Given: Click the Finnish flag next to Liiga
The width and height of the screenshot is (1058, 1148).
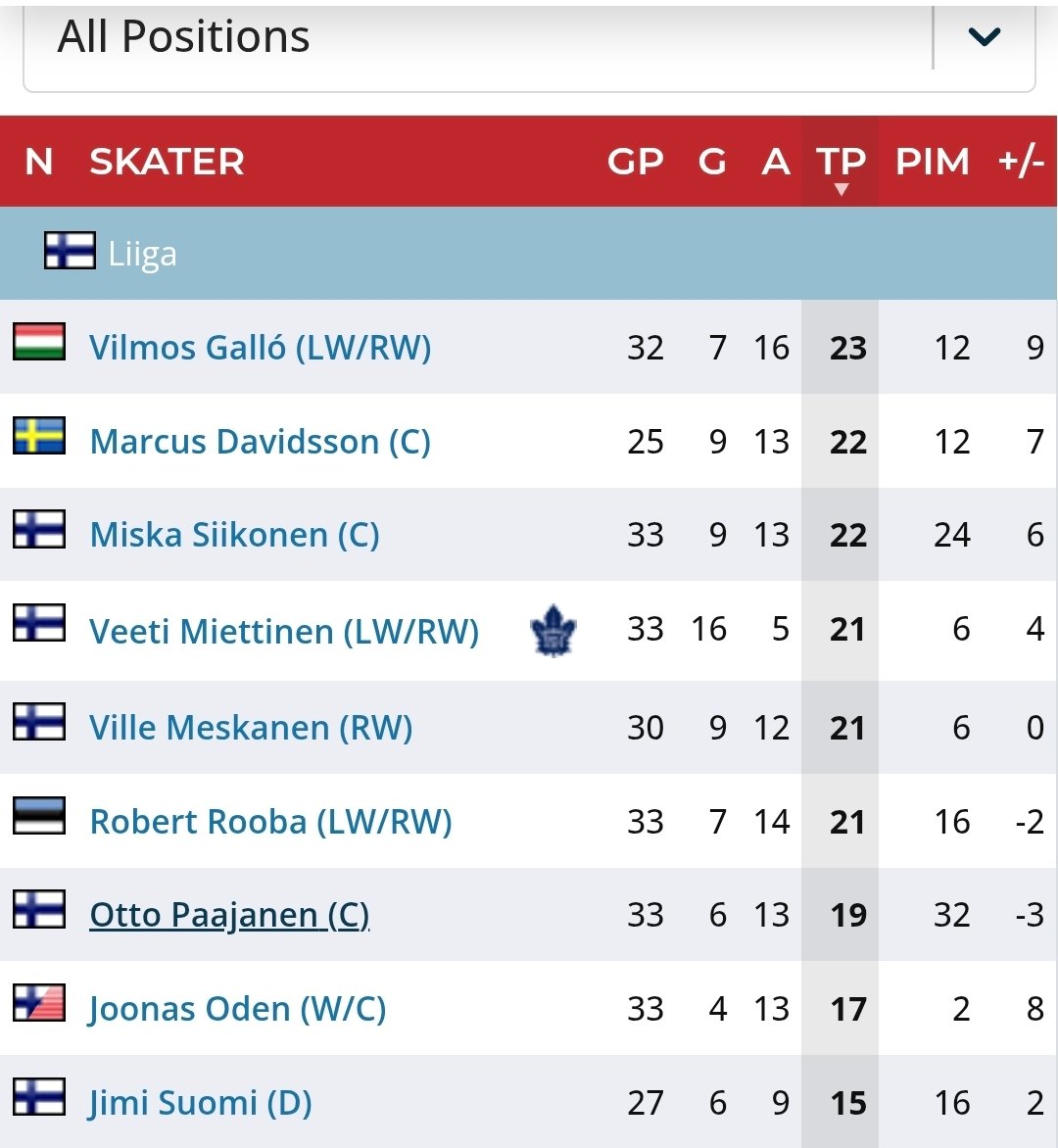Looking at the screenshot, I should coord(70,251).
